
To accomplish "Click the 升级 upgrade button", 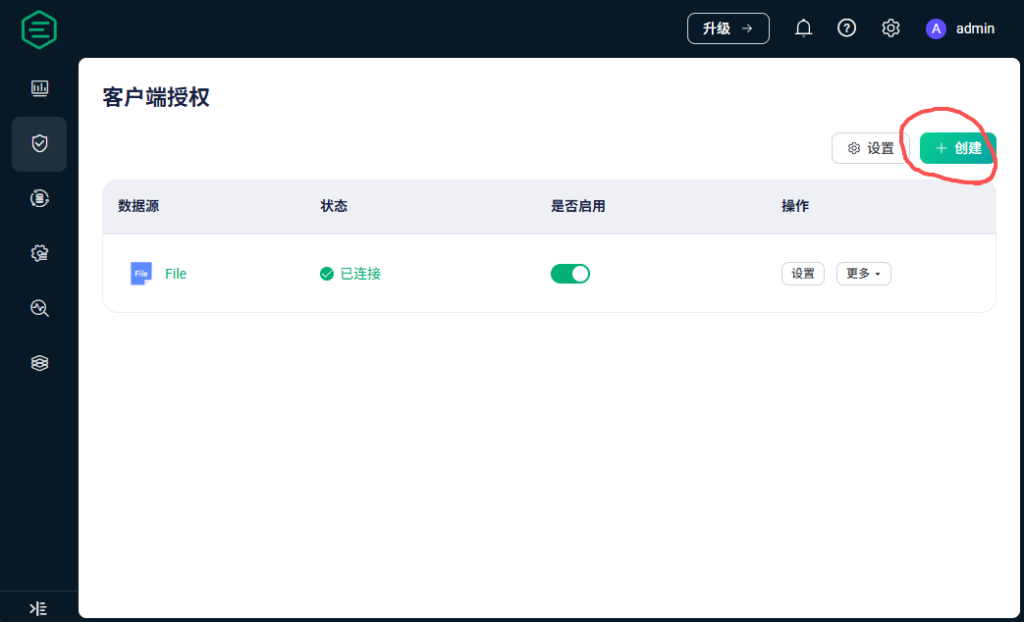I will tap(728, 29).
